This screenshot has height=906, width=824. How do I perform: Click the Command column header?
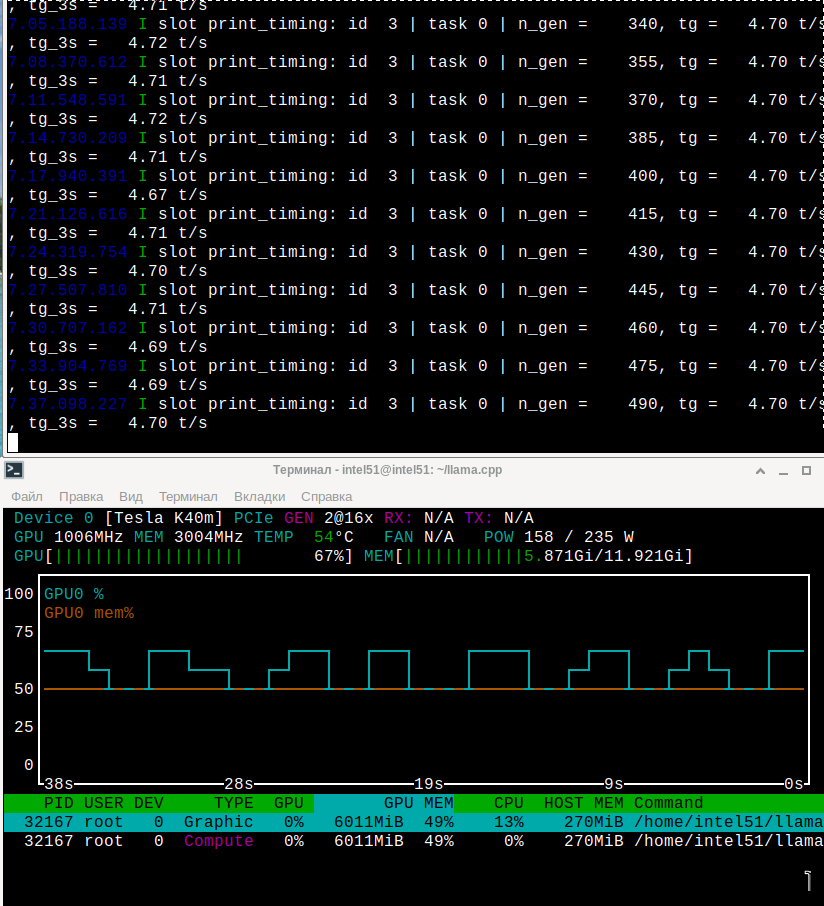tap(669, 803)
